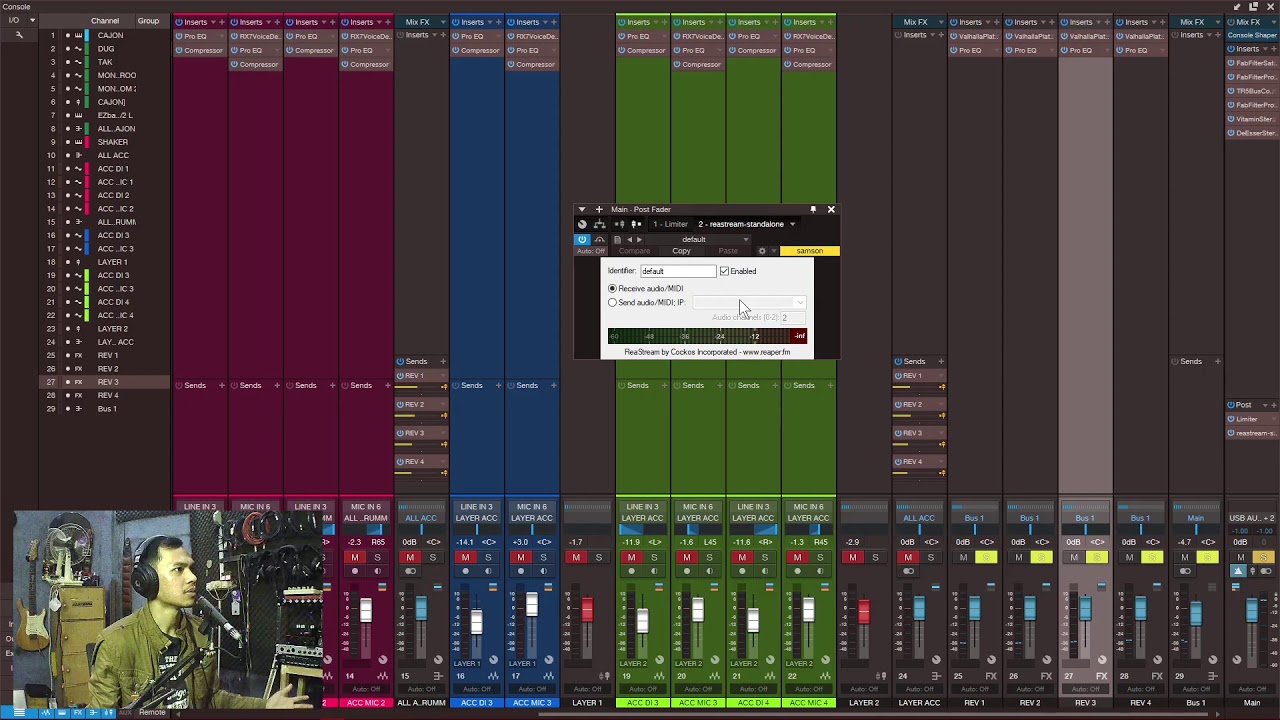This screenshot has height=720, width=1280.
Task: Click the channel editor knob icon
Action: pyautogui.click(x=583, y=224)
